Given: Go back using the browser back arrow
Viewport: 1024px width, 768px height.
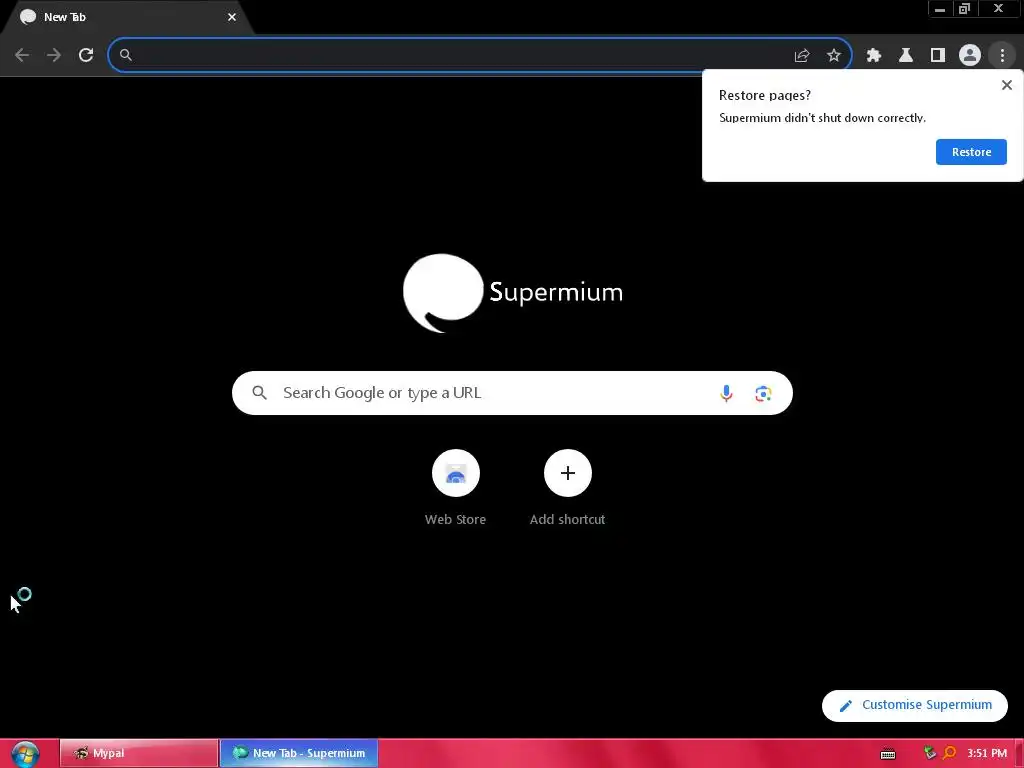Looking at the screenshot, I should pos(22,55).
